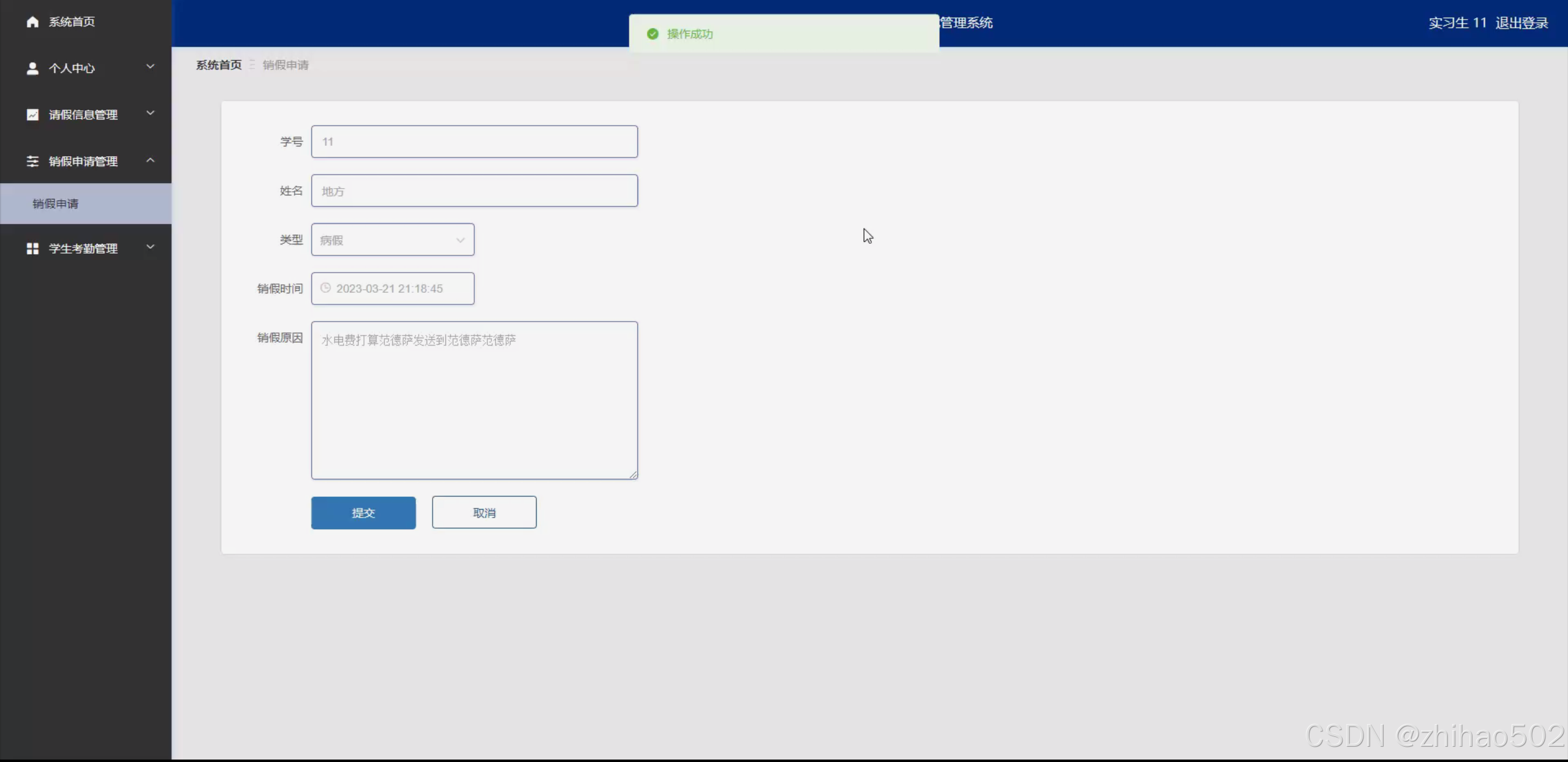Screen dimensions: 1568x762
Task: Click the 退出登录 logout link
Action: [1521, 23]
